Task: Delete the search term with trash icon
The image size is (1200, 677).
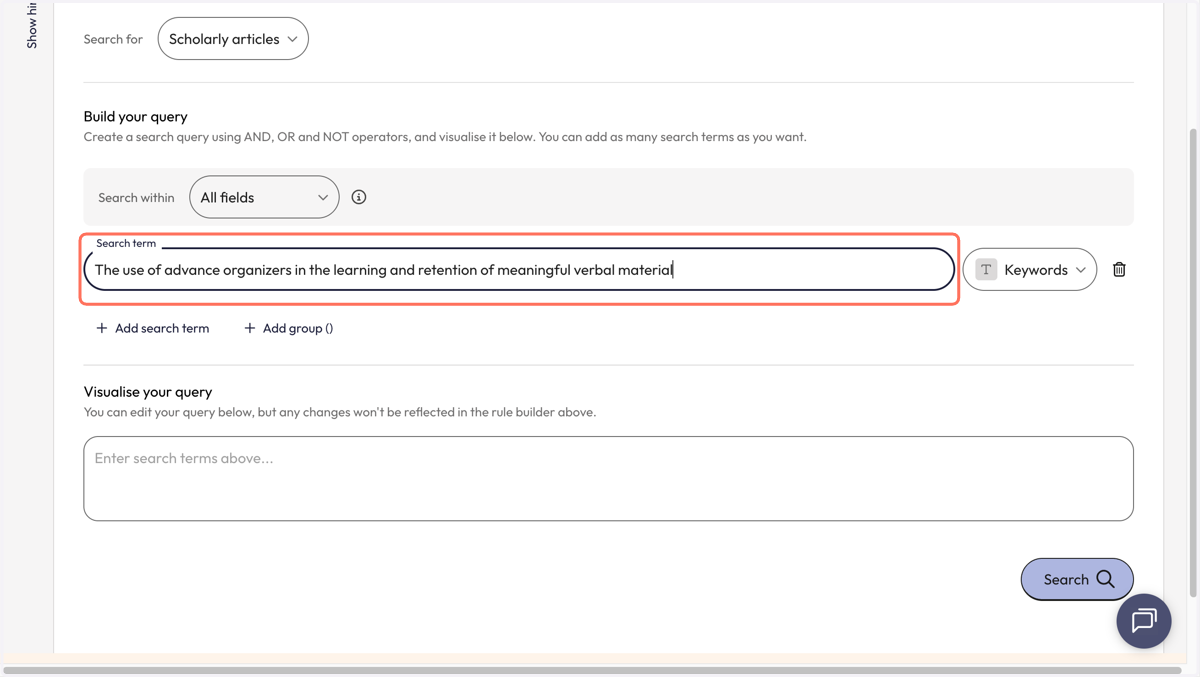Action: pyautogui.click(x=1119, y=269)
